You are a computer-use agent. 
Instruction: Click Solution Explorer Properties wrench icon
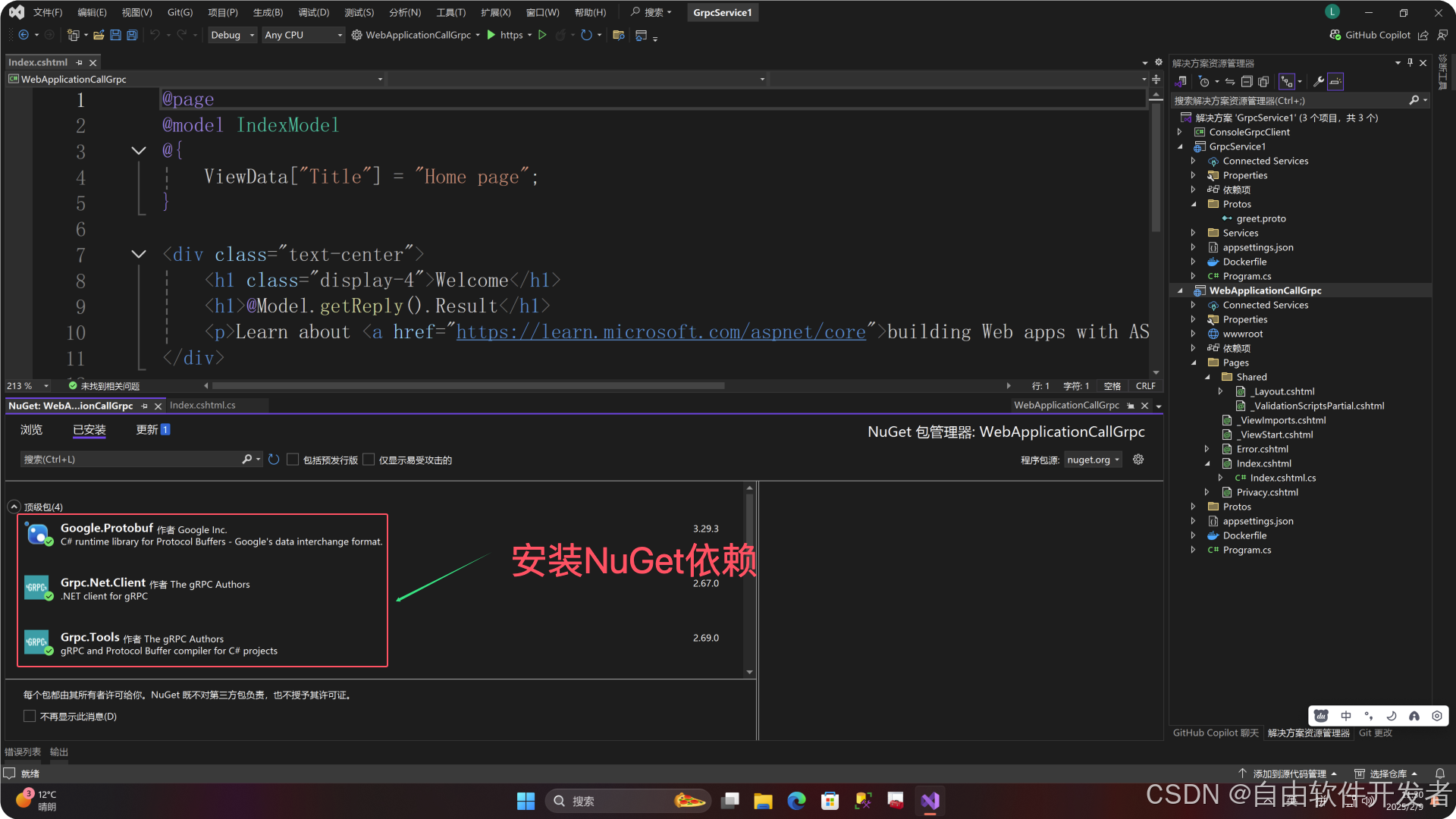[1319, 82]
